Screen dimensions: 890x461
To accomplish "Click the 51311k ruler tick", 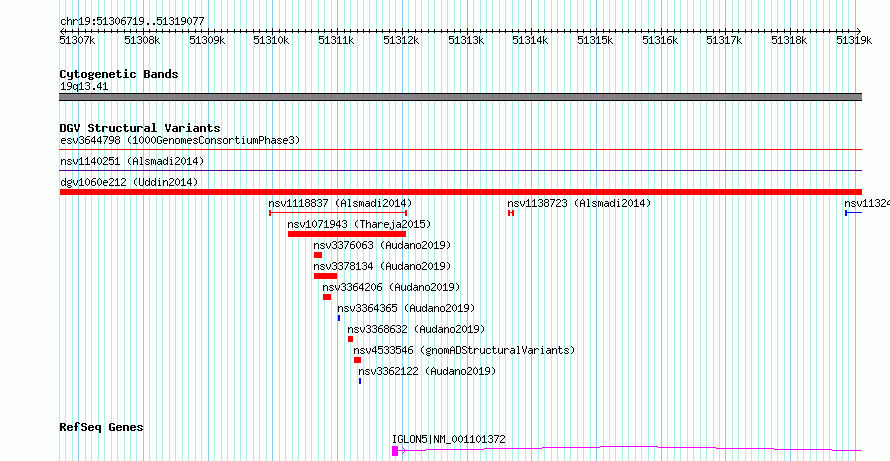I will [x=337, y=40].
